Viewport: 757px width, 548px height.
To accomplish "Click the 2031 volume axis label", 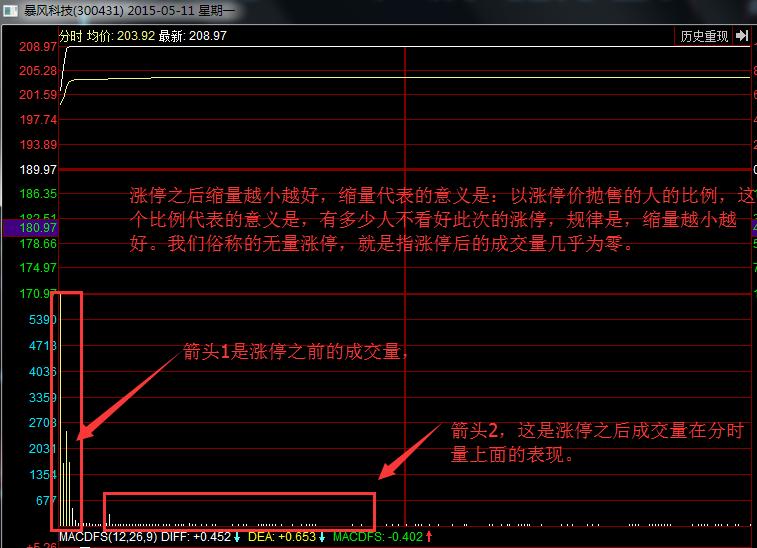I will click(x=42, y=449).
